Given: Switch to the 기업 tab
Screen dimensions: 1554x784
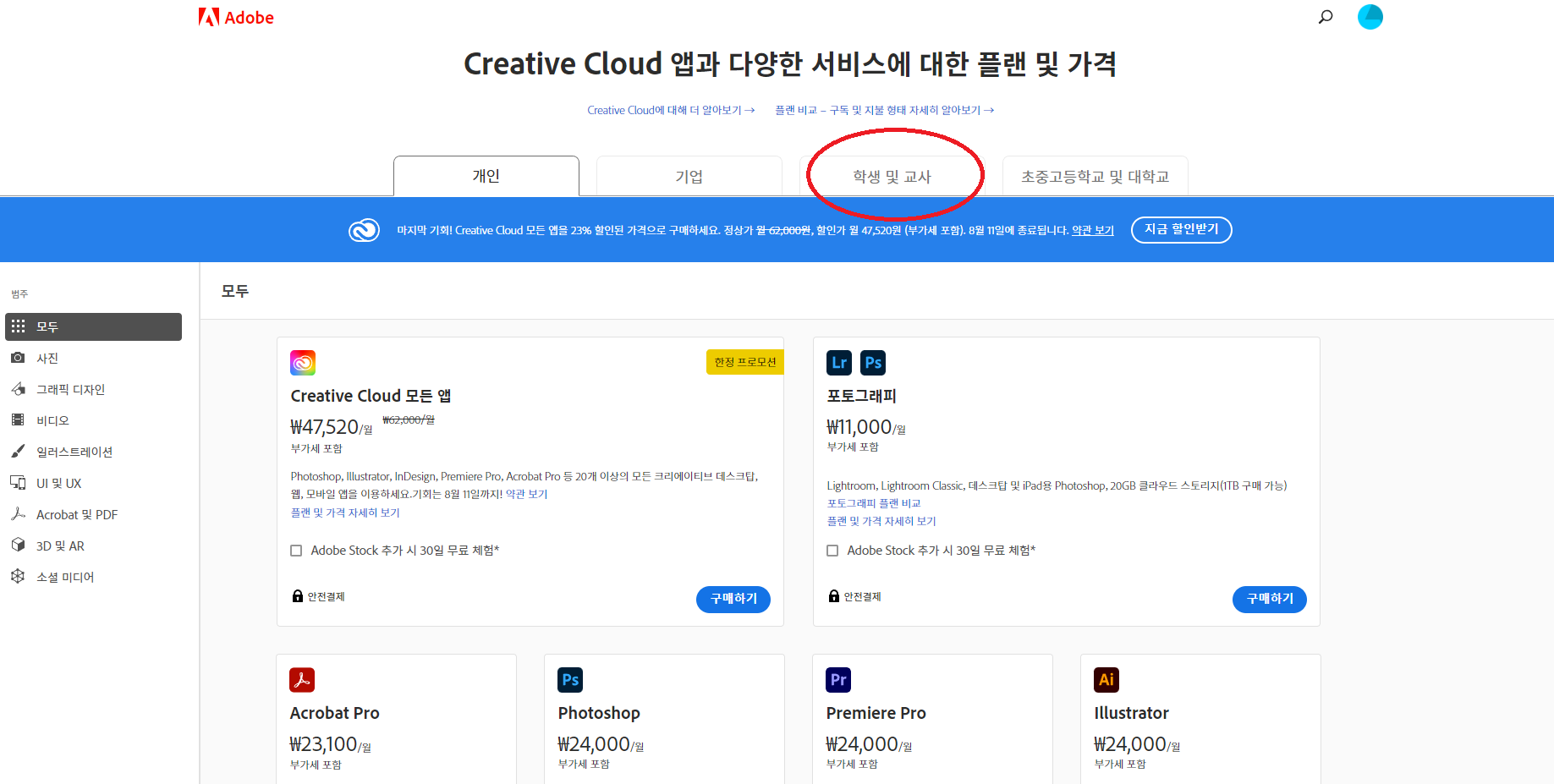Looking at the screenshot, I should [x=689, y=176].
